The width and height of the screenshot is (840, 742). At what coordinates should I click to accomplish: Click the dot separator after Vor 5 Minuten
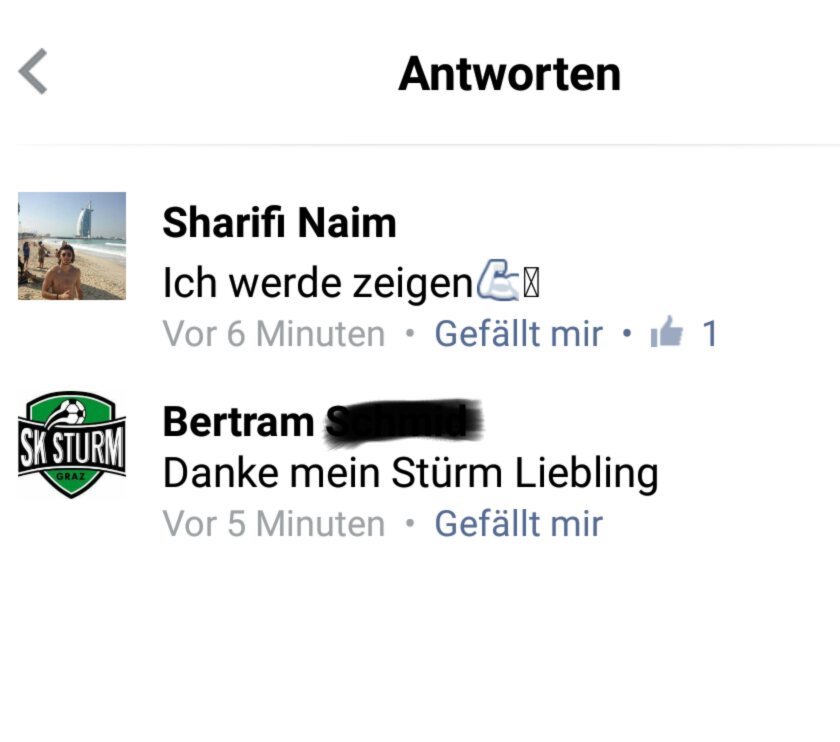pos(410,523)
